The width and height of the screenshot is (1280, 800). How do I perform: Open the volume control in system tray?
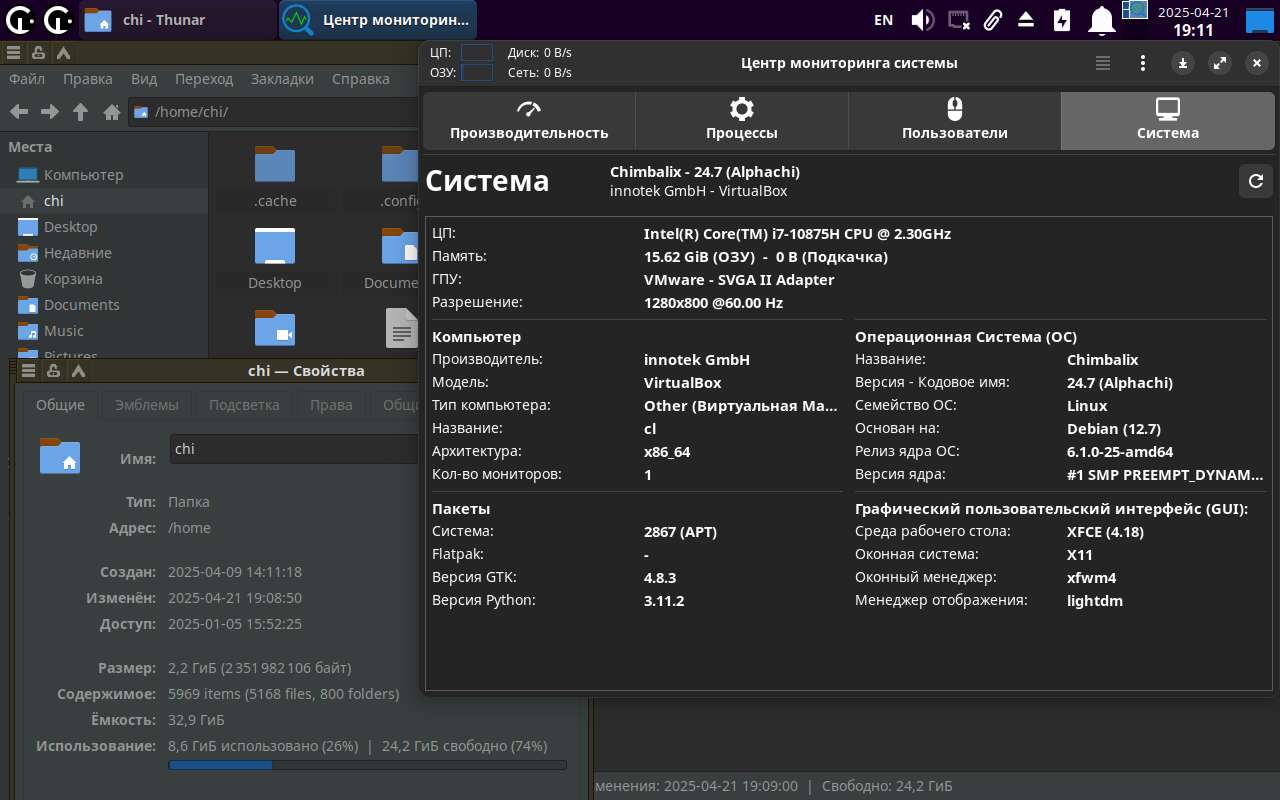922,20
